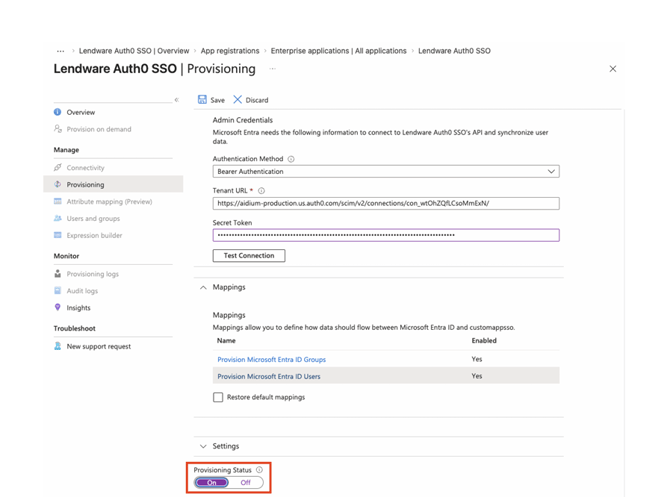Image resolution: width=670 pixels, height=497 pixels.
Task: Click the Provisioning logs icon
Action: point(58,274)
